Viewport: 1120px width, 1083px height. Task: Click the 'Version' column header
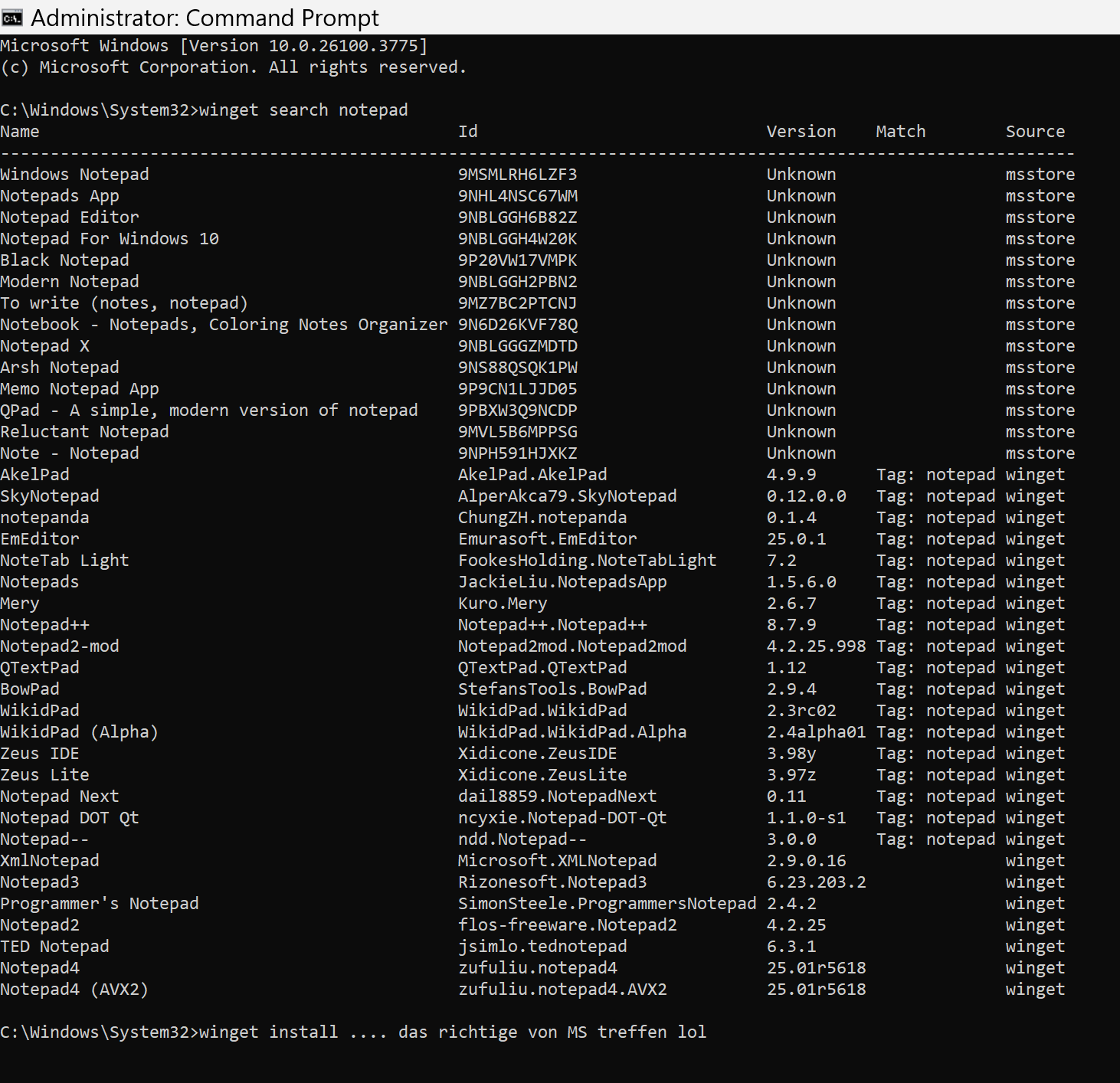point(801,132)
